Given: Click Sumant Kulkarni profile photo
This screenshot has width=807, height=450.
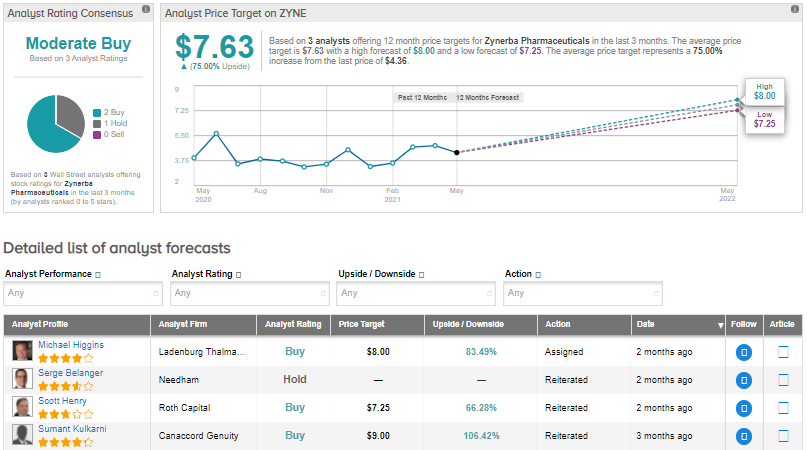Looking at the screenshot, I should click(x=22, y=435).
